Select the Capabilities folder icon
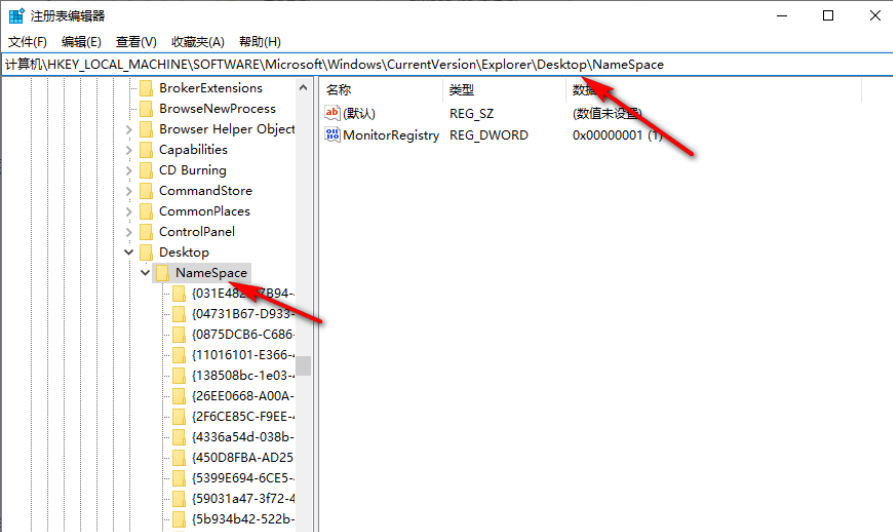893x532 pixels. point(146,150)
